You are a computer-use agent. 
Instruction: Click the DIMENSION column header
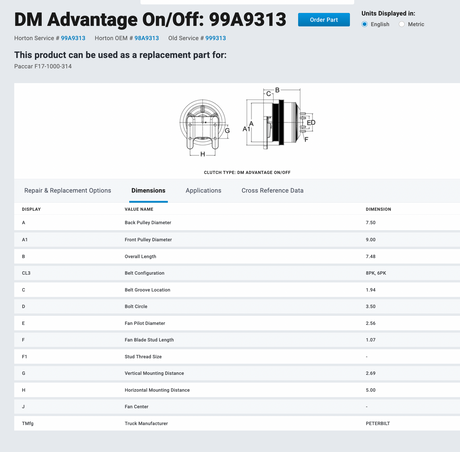378,209
